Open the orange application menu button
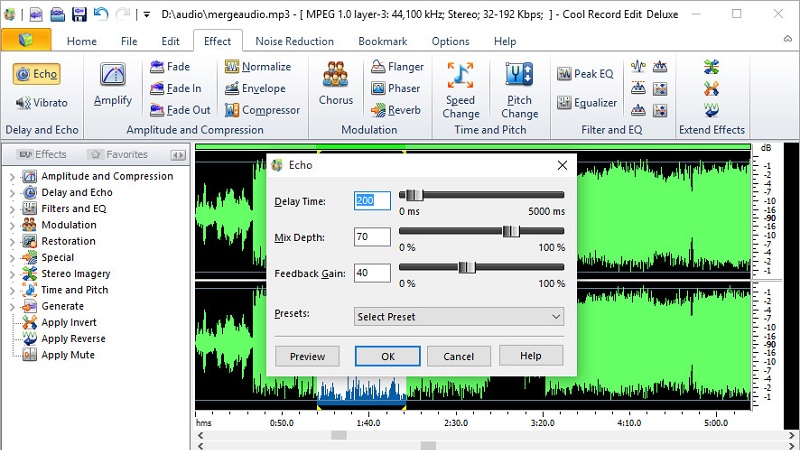This screenshot has width=800, height=450. (x=26, y=40)
